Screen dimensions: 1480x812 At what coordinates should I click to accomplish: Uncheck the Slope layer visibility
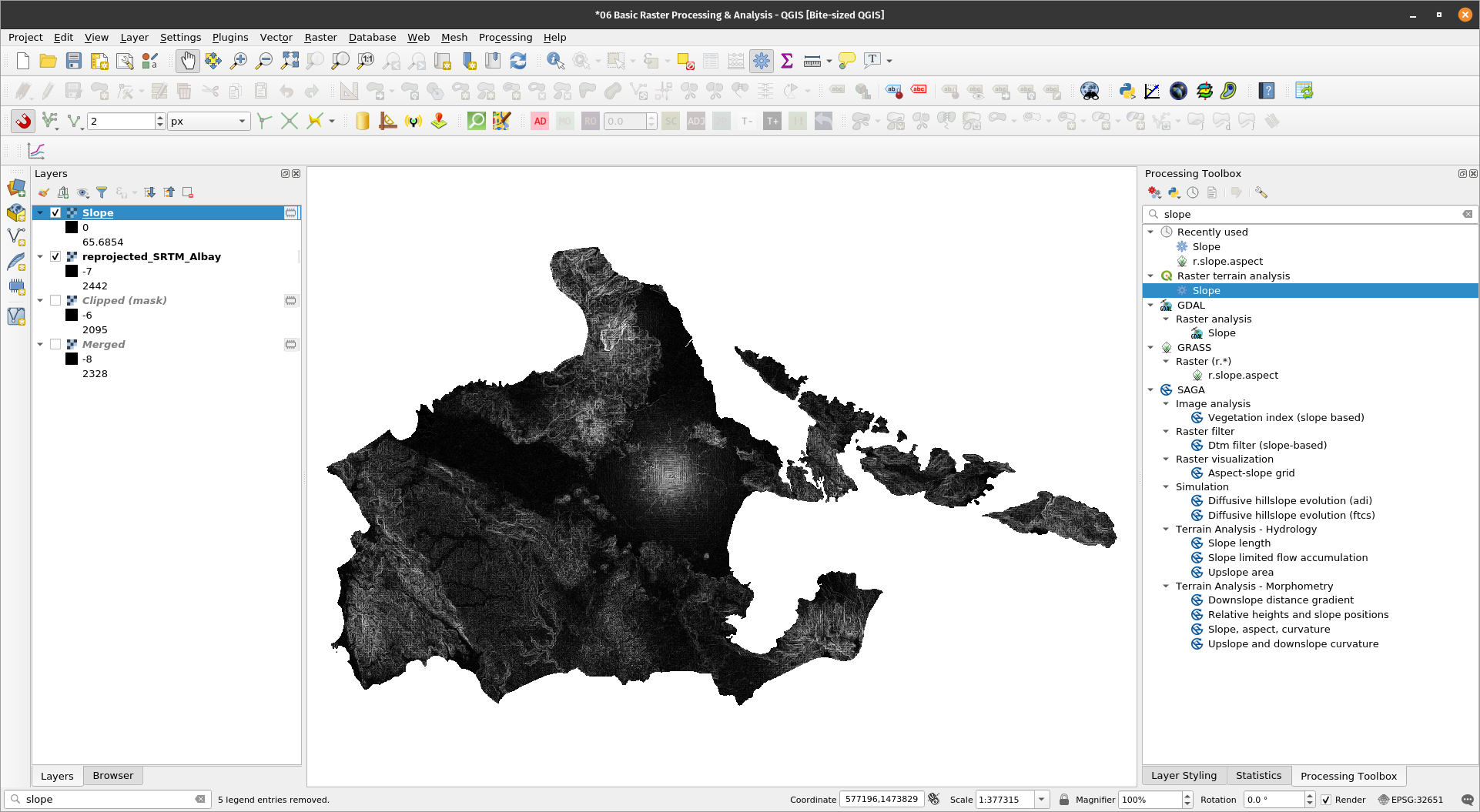click(x=55, y=212)
